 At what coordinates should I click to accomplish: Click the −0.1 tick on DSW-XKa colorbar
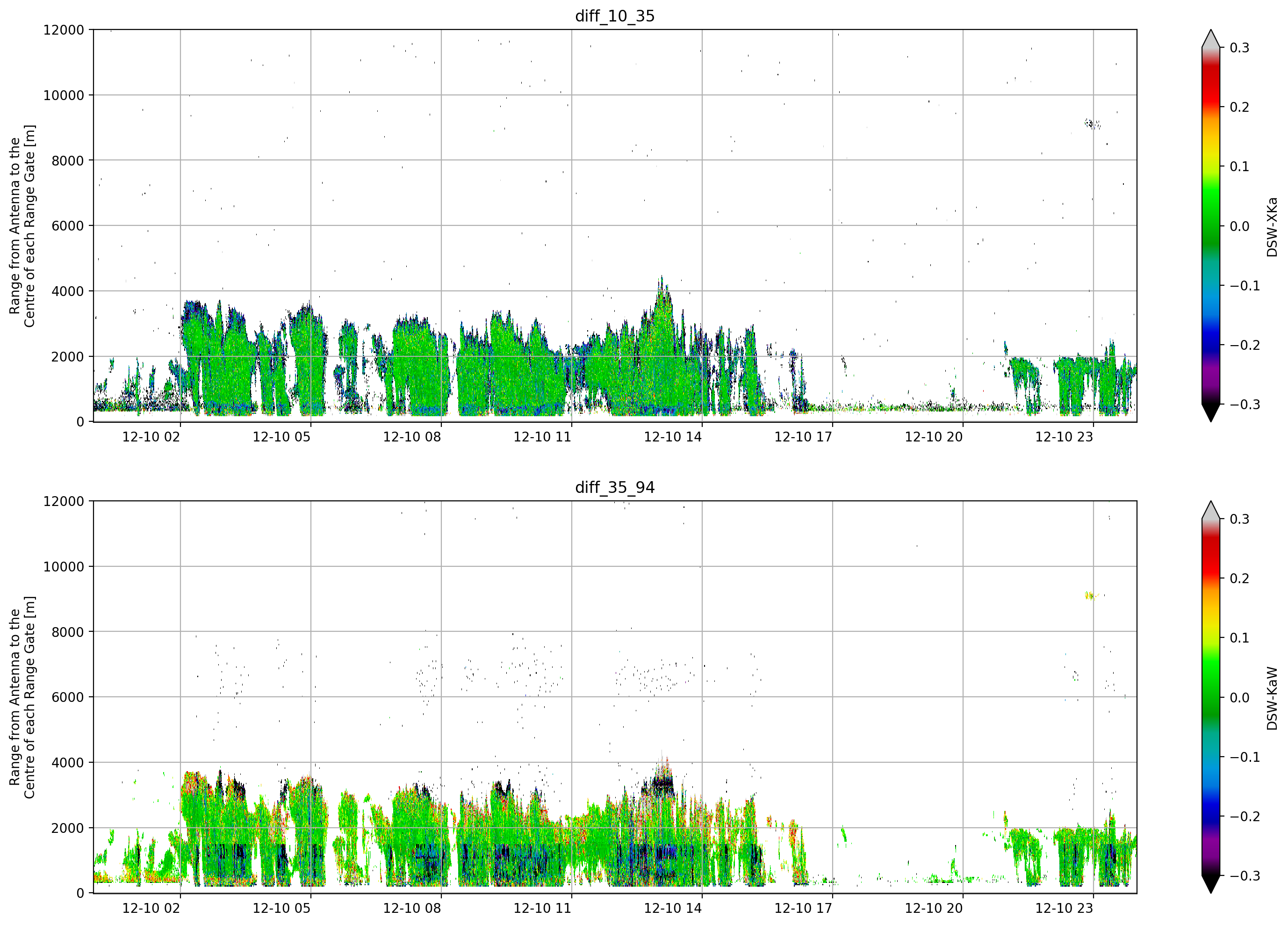1245,286
